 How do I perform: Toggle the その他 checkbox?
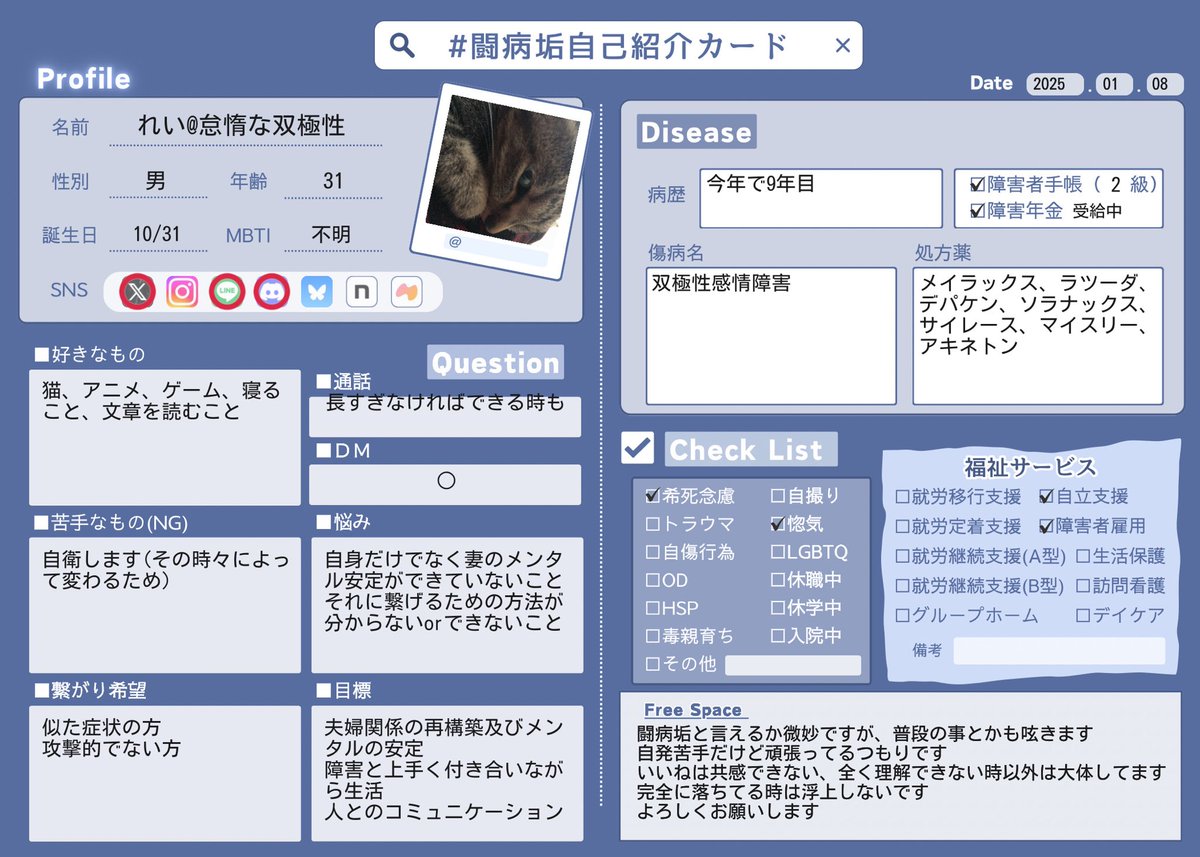653,663
